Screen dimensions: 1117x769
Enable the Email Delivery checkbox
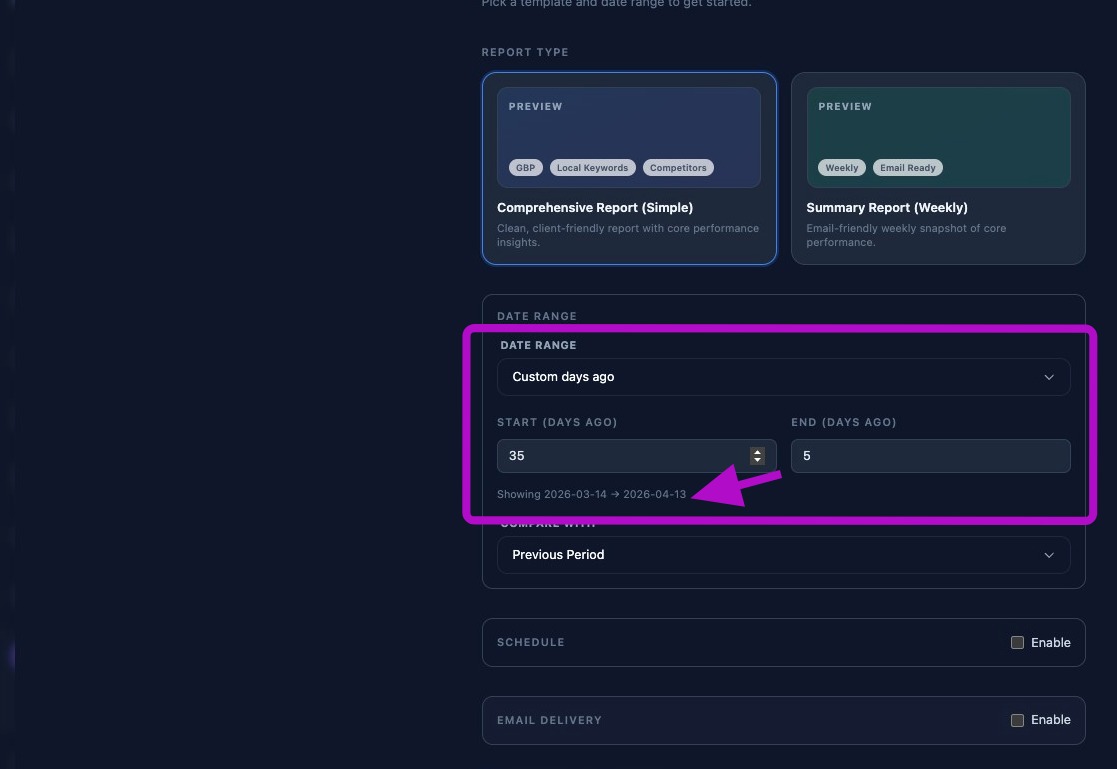(1017, 721)
